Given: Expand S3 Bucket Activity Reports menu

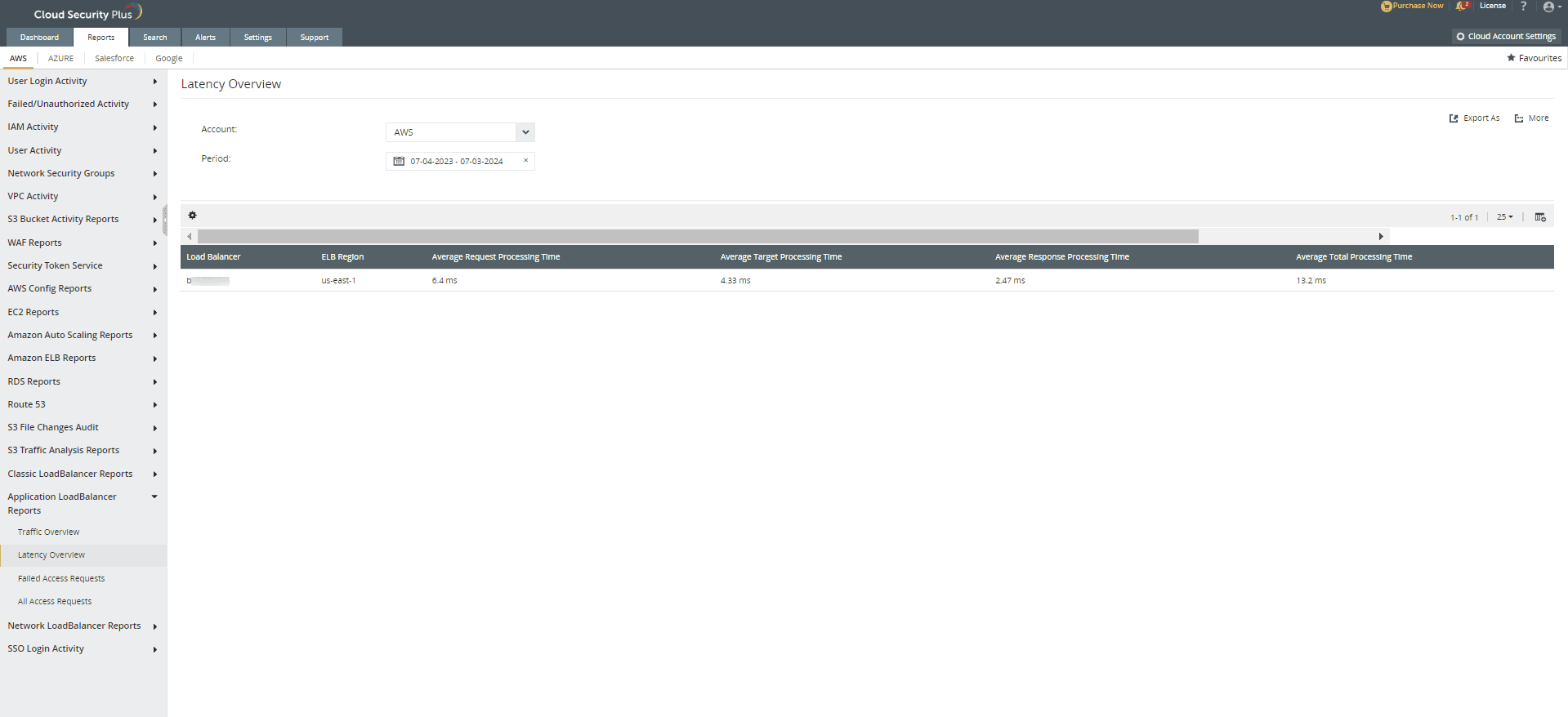Looking at the screenshot, I should [x=83, y=219].
